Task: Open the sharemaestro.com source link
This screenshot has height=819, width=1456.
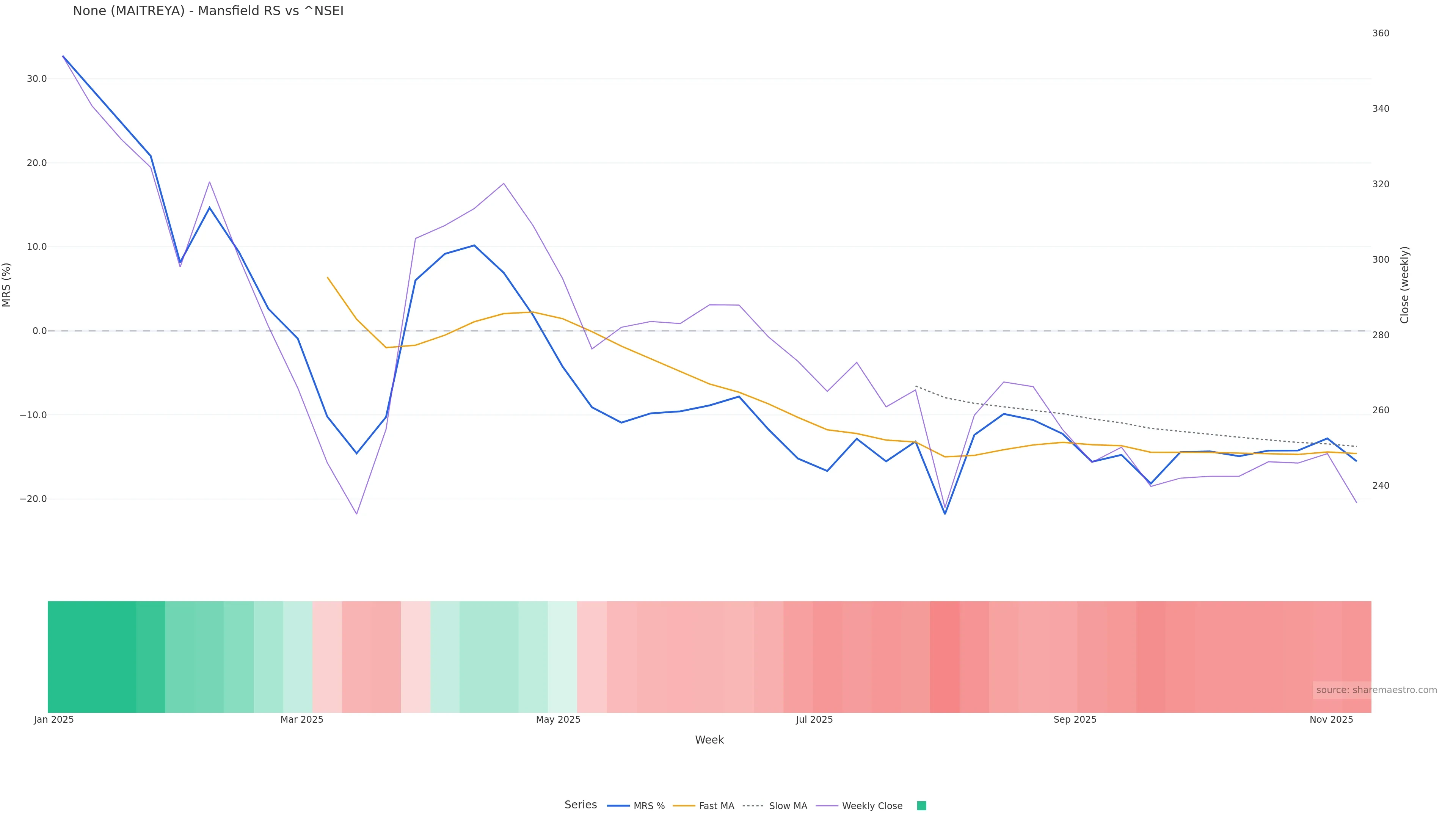Action: tap(1376, 690)
